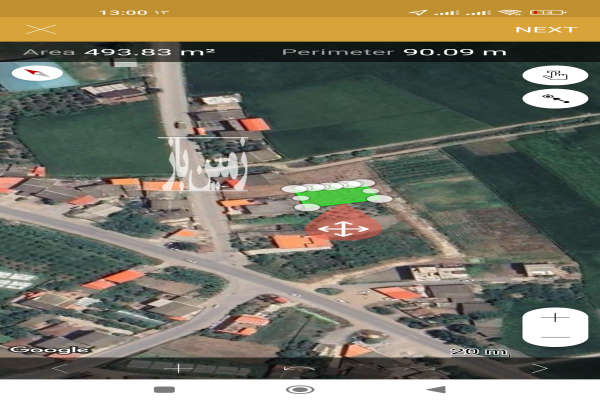Tap NEXT to continue
The width and height of the screenshot is (600, 400).
click(545, 30)
